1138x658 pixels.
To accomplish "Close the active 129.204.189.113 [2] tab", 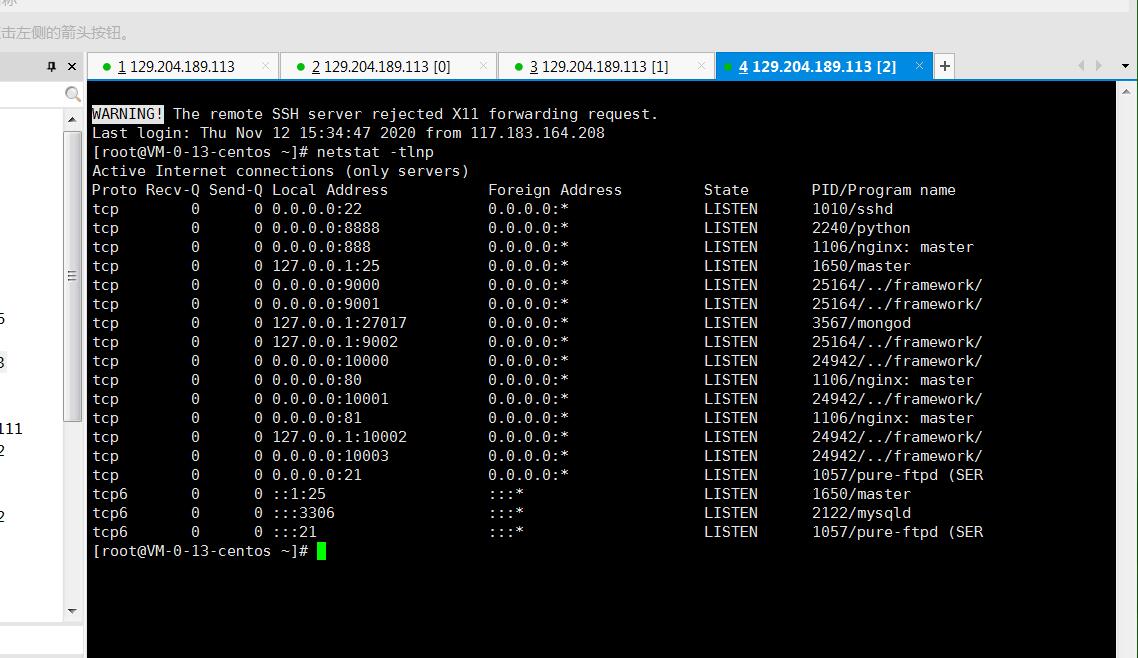I will (x=918, y=66).
